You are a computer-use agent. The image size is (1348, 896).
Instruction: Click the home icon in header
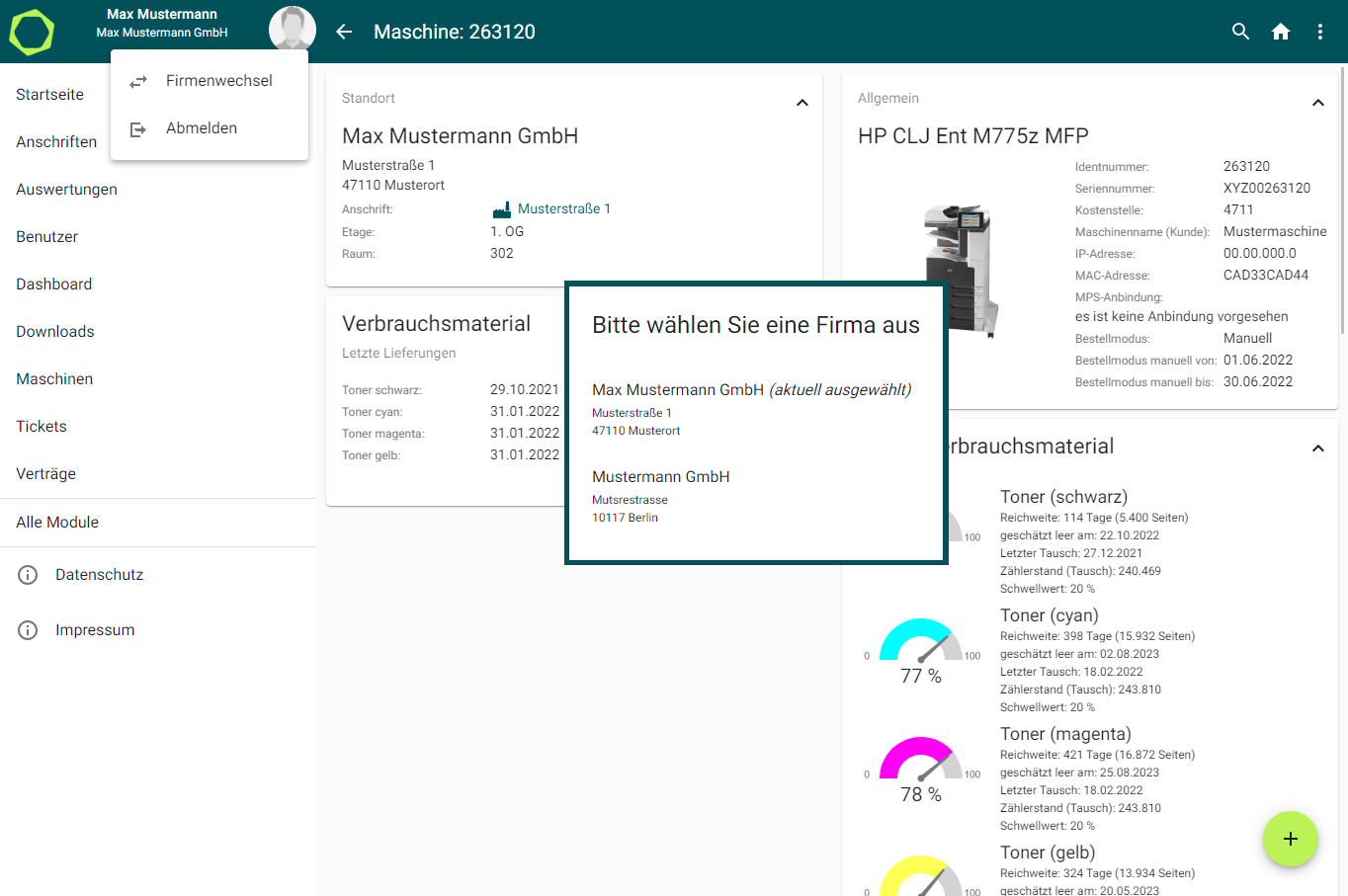tap(1281, 32)
